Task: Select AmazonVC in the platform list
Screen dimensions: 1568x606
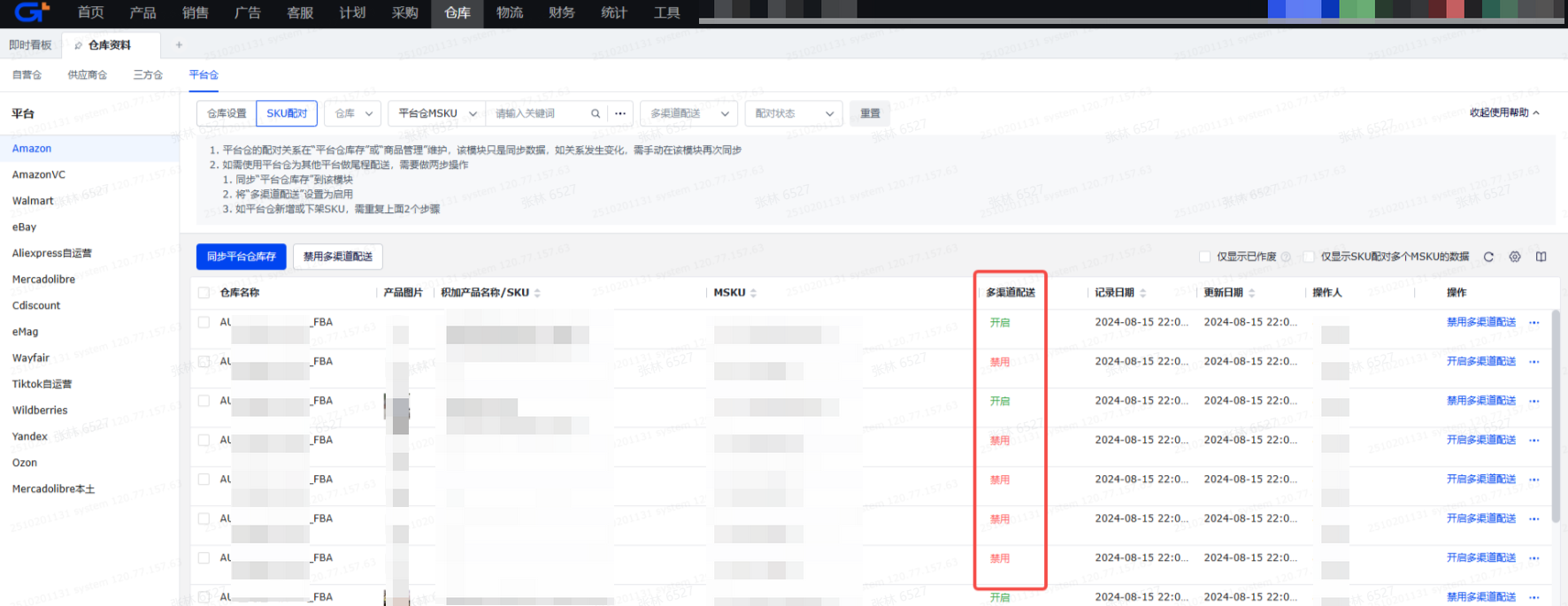Action: (38, 175)
